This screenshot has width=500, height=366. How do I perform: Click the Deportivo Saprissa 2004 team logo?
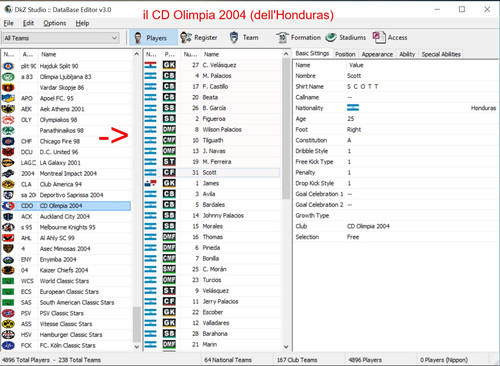[x=8, y=195]
